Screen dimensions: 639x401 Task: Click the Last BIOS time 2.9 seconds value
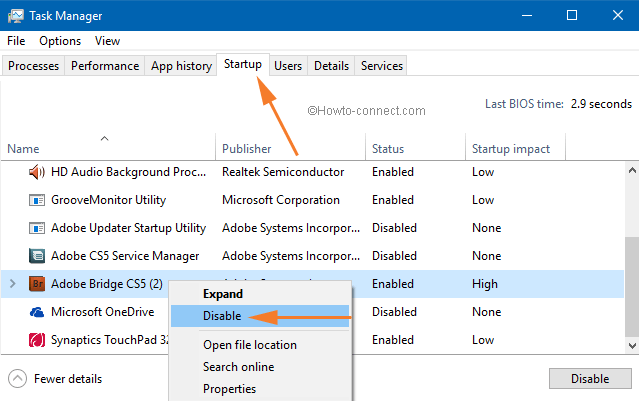601,104
